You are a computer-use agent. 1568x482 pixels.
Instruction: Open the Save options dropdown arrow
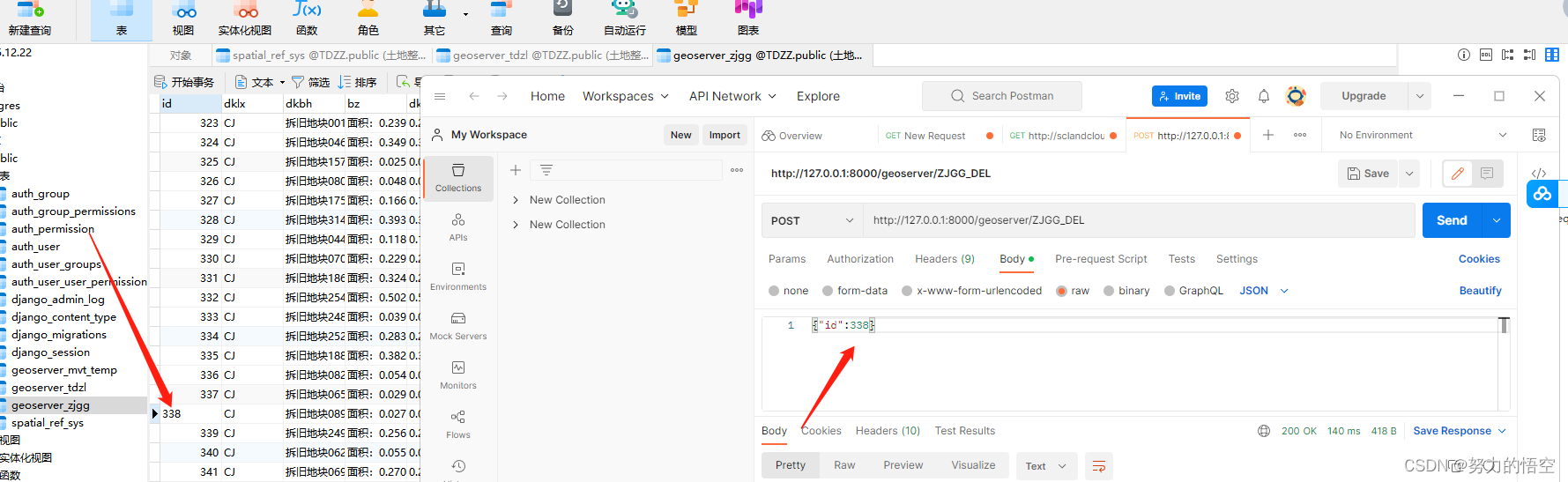1409,174
